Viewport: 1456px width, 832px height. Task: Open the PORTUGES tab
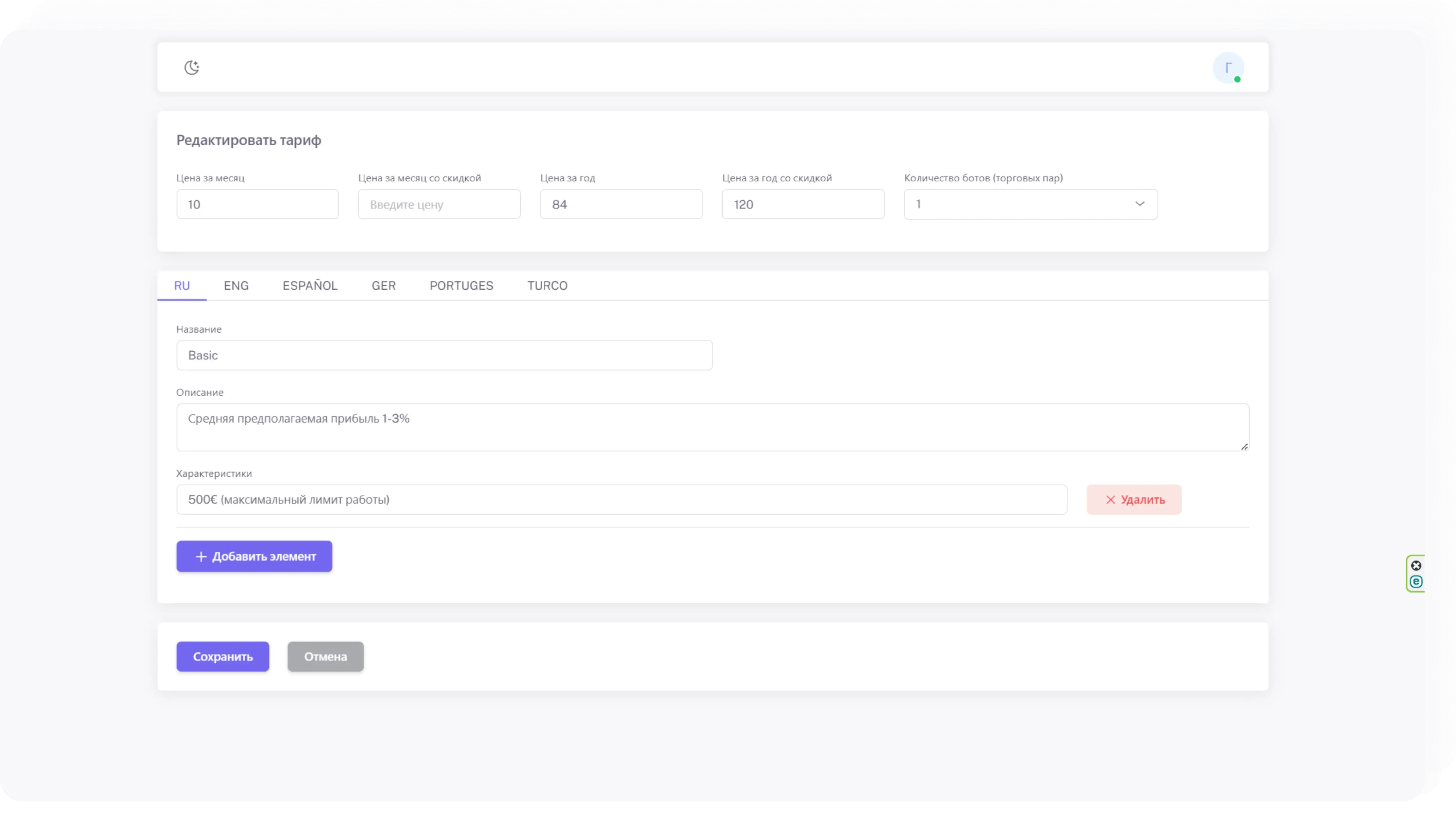(461, 285)
